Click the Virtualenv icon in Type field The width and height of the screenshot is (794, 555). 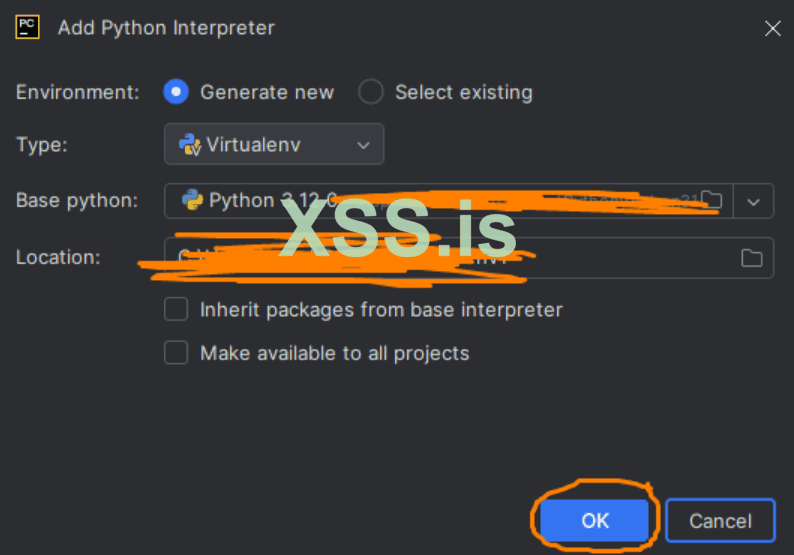pyautogui.click(x=189, y=144)
